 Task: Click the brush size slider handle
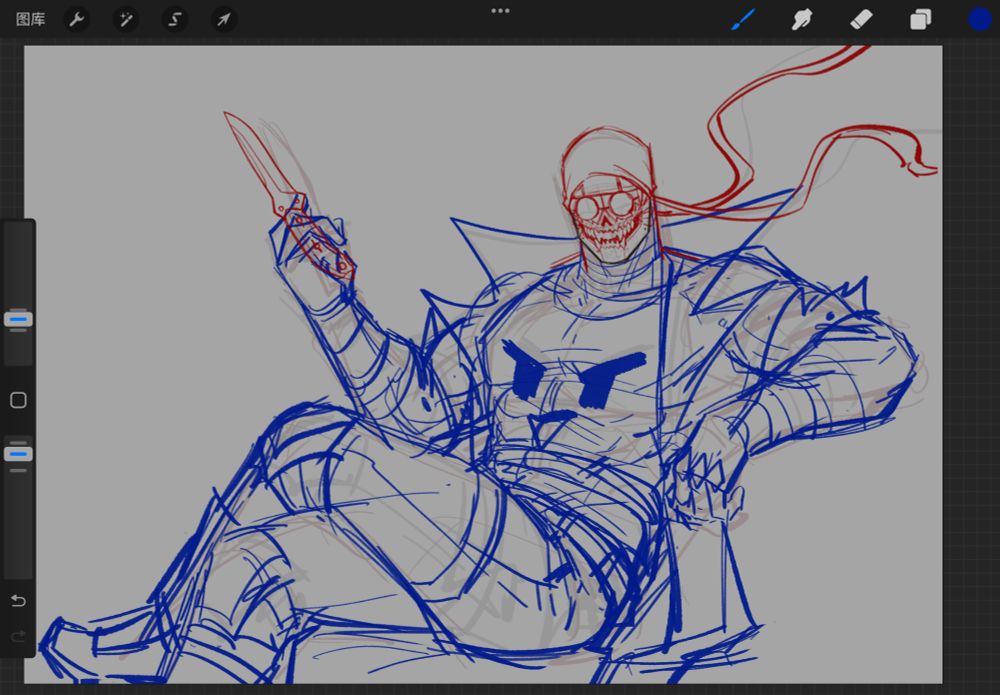(x=18, y=319)
